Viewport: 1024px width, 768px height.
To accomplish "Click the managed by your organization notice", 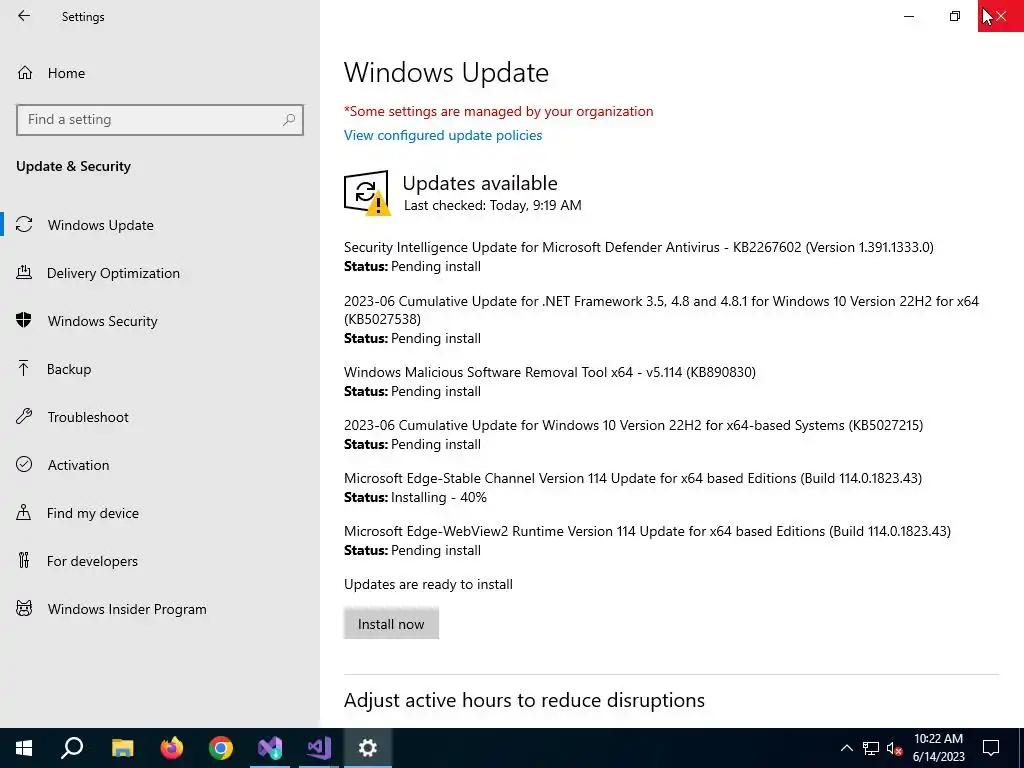I will pos(498,111).
